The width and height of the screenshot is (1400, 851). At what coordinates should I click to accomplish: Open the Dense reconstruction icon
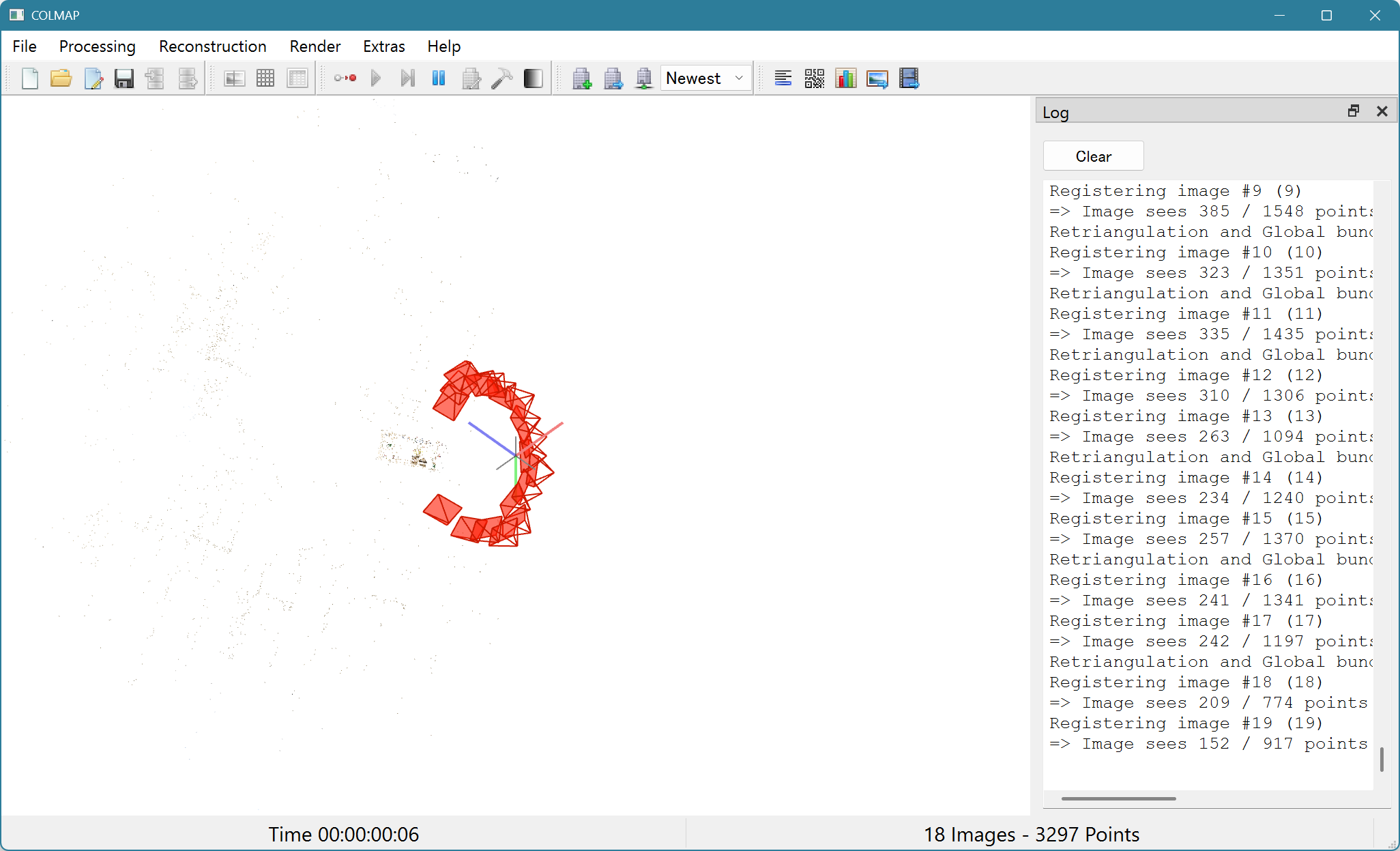coord(533,78)
